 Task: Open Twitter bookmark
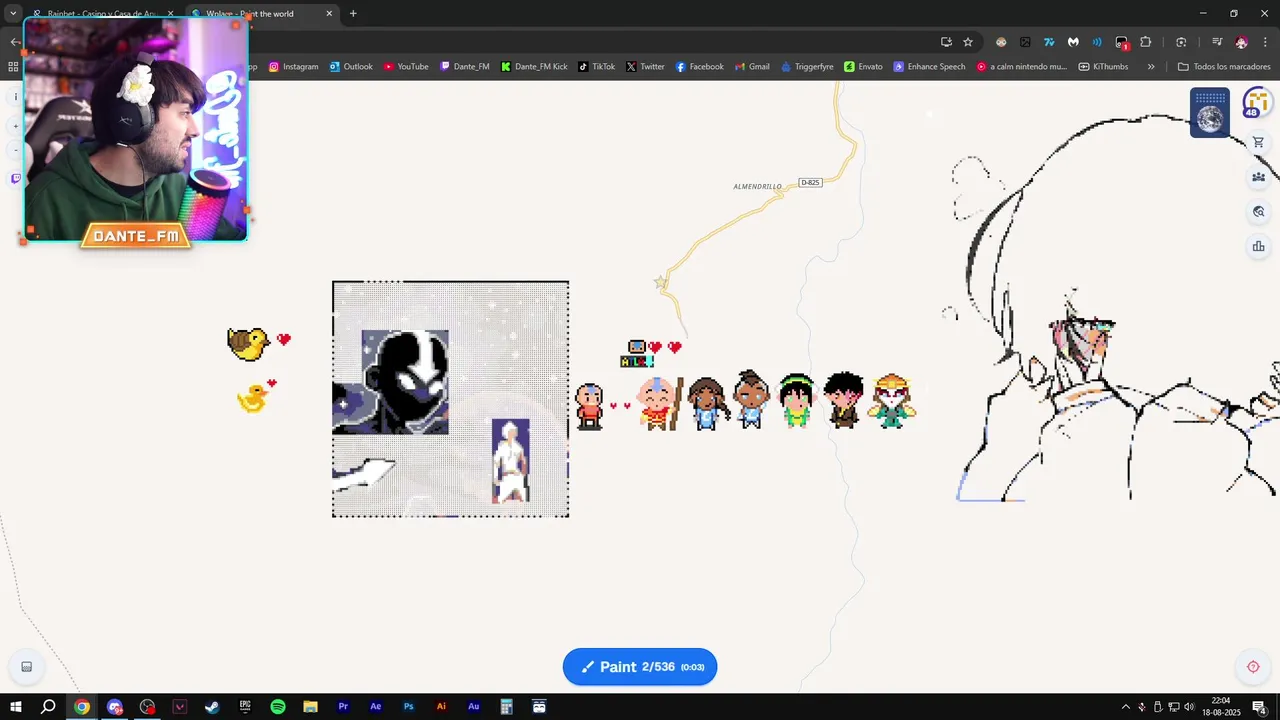645,67
